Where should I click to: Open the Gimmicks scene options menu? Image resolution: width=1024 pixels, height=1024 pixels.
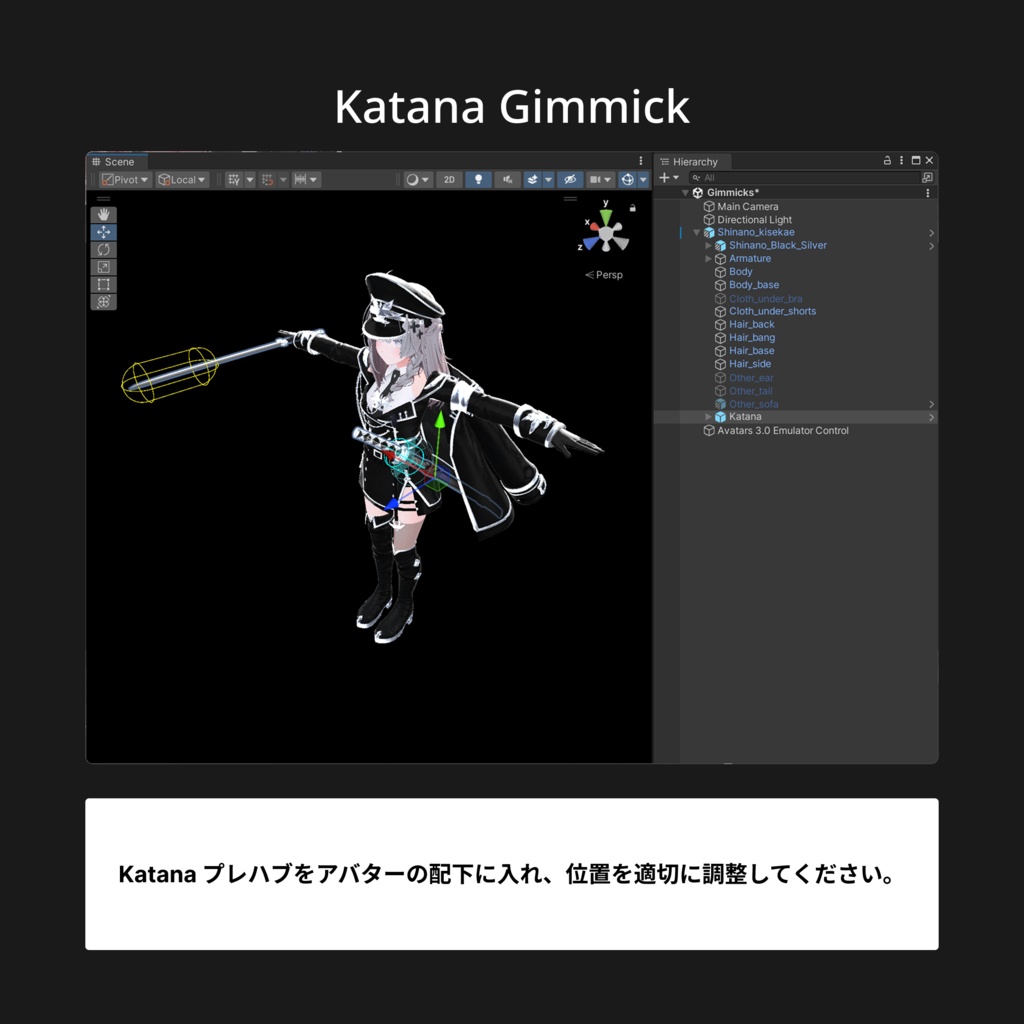point(927,193)
